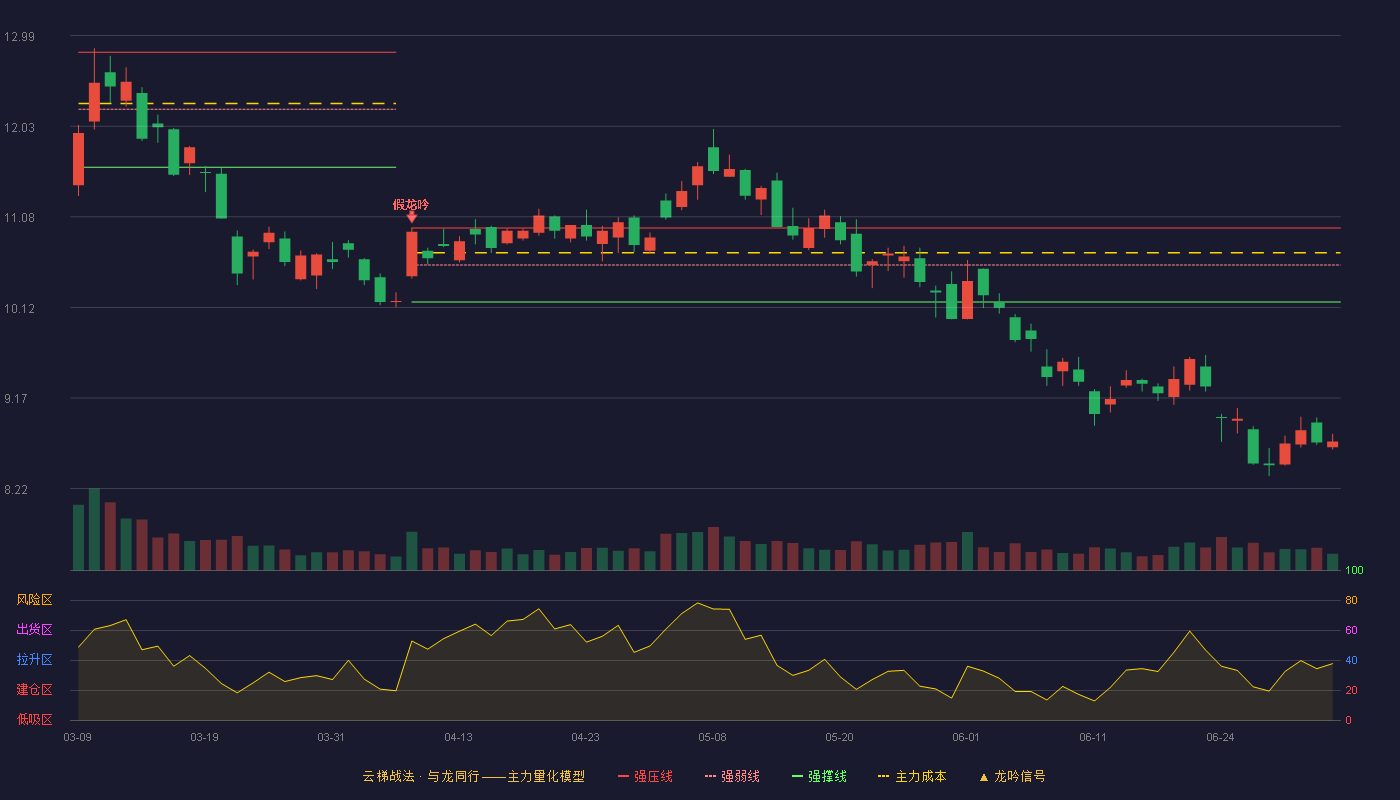Click the blue 40 indicator scale value
Viewport: 1400px width, 800px height.
pos(1351,660)
